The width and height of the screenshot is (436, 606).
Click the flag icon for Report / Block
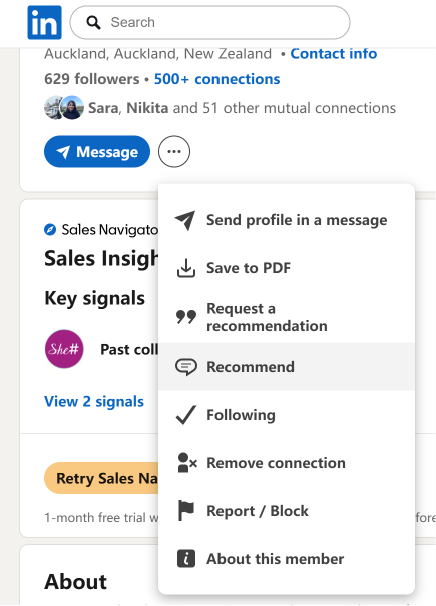pos(186,511)
